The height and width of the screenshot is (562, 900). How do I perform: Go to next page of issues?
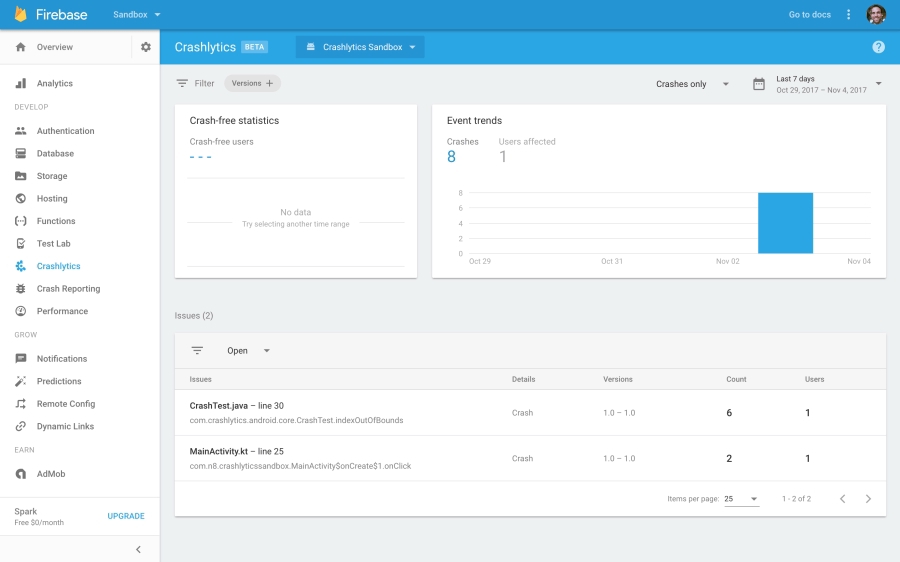coord(868,499)
